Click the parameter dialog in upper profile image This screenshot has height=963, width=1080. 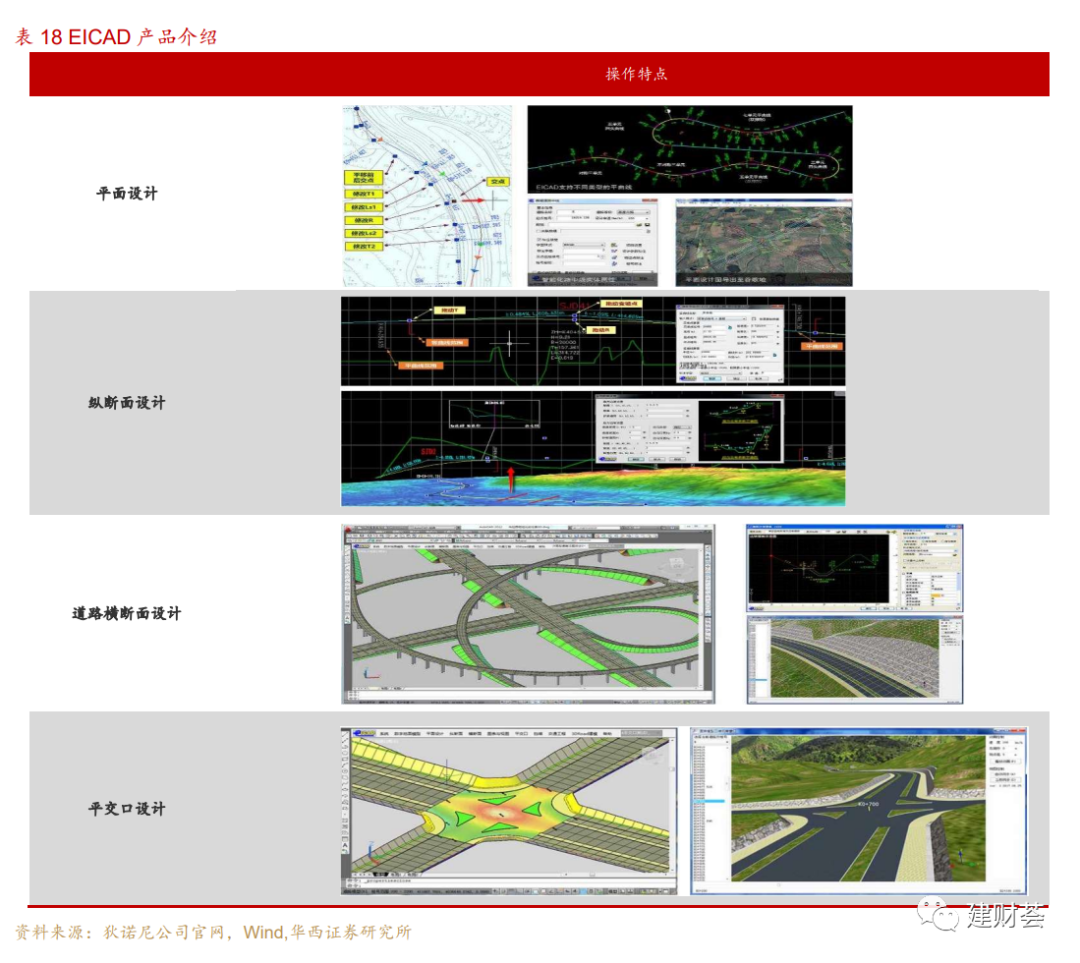pos(730,343)
